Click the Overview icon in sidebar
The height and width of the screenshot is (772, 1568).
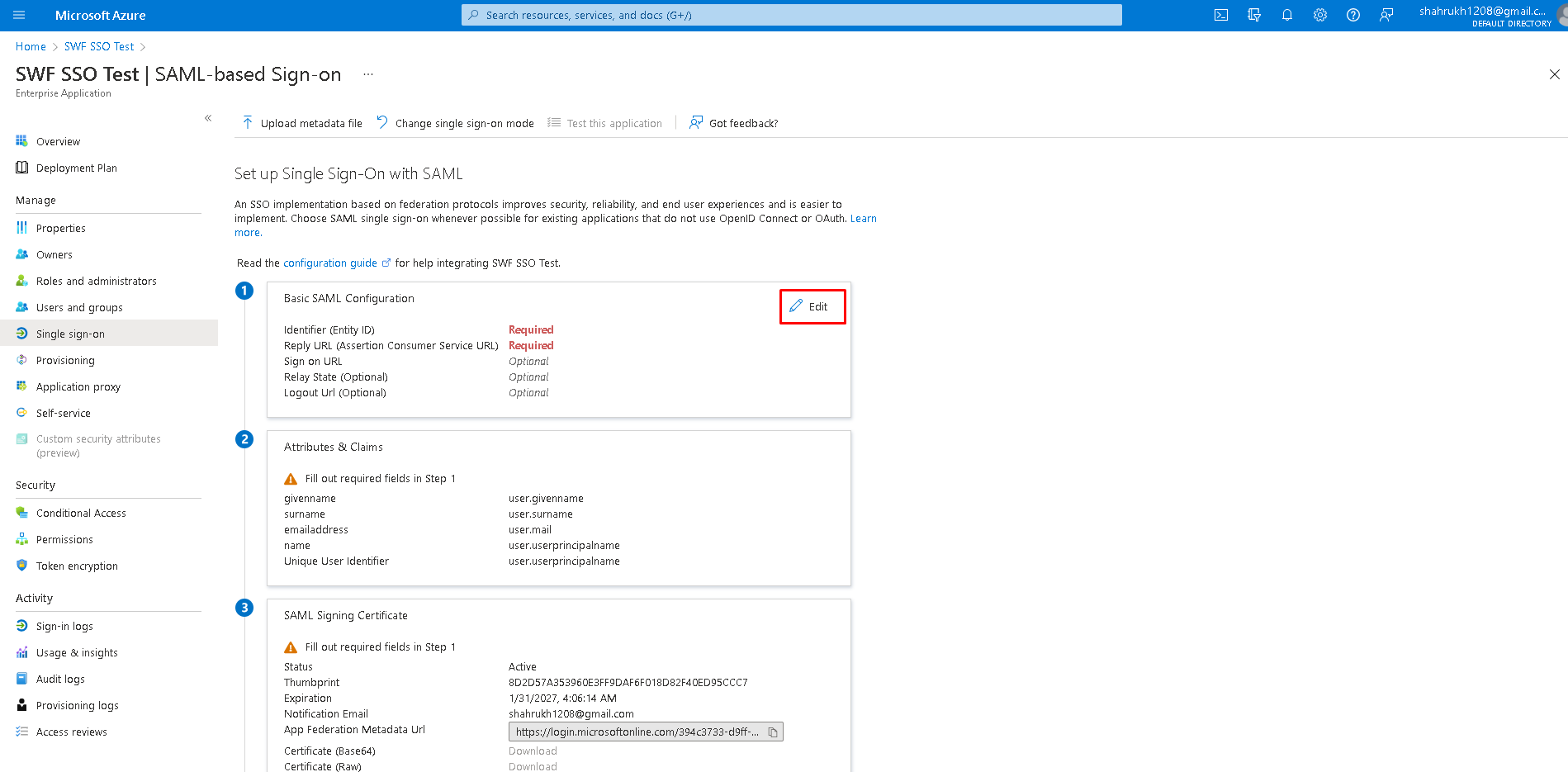pyautogui.click(x=21, y=141)
